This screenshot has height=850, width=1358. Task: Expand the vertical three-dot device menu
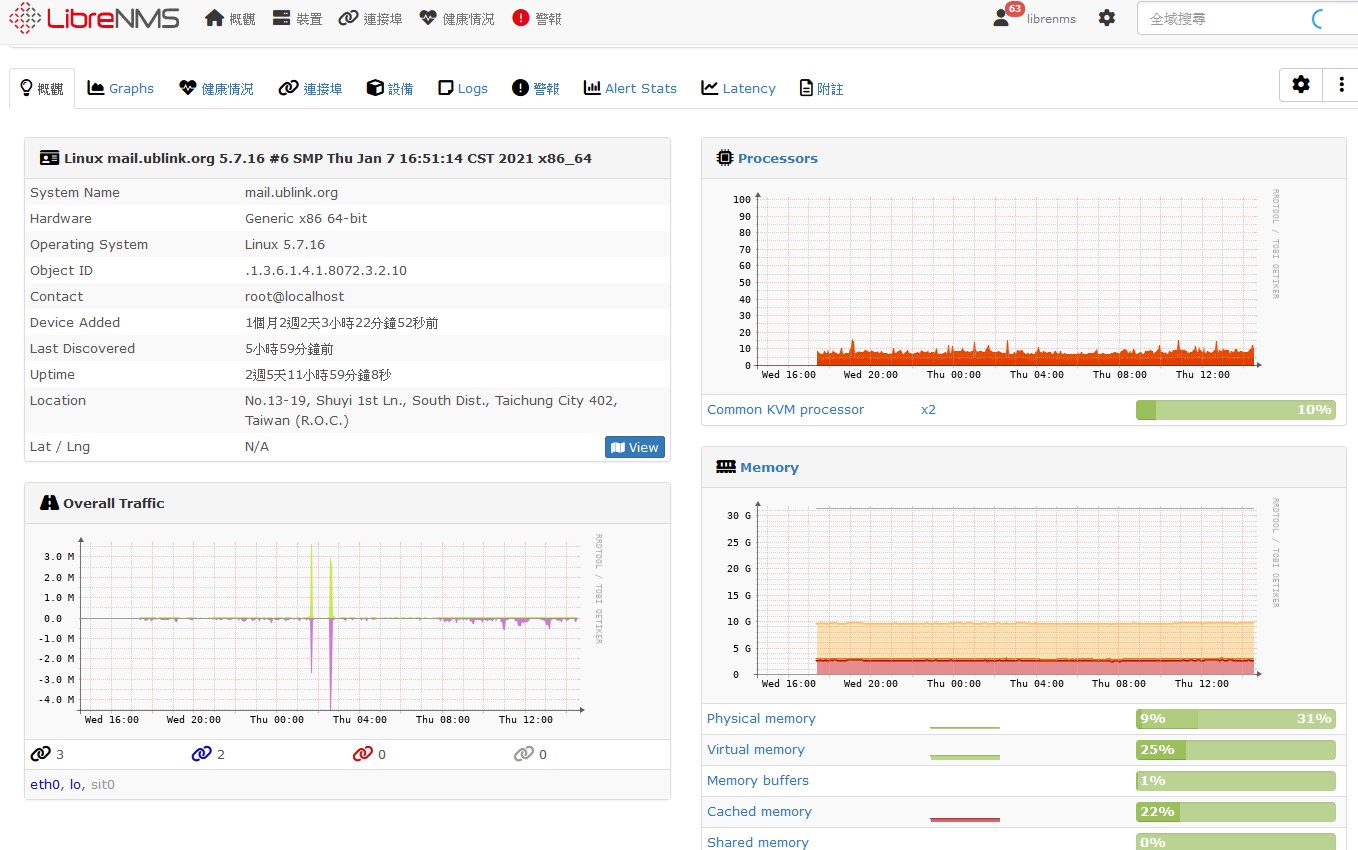(x=1340, y=85)
